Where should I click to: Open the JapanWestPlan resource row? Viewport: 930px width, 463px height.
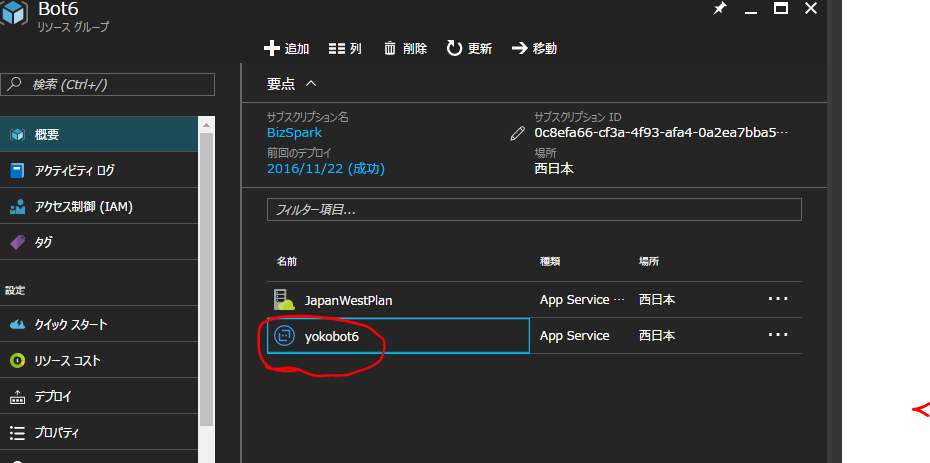[x=534, y=300]
